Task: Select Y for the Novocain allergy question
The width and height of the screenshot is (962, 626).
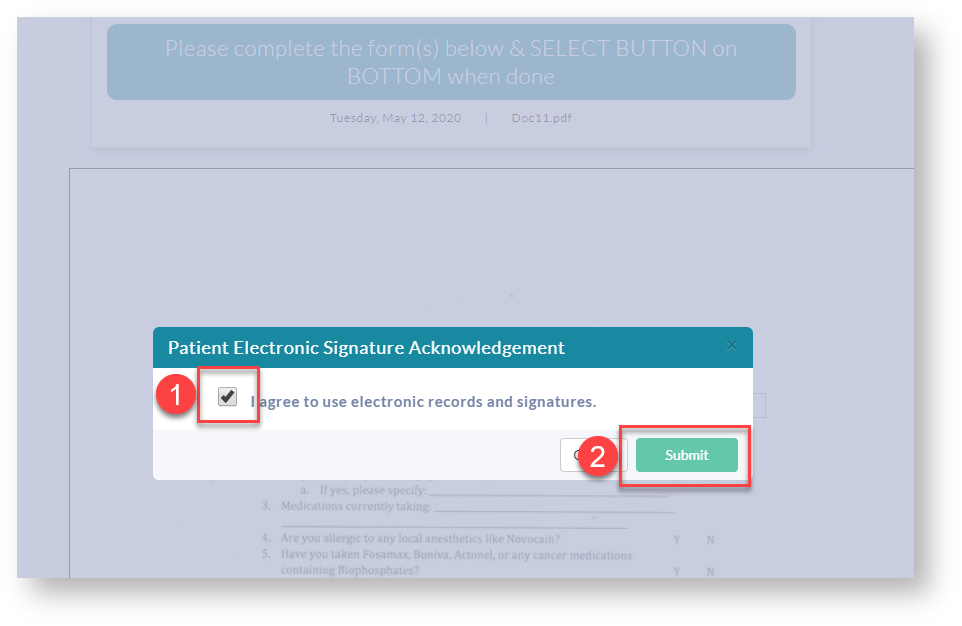Action: 677,540
